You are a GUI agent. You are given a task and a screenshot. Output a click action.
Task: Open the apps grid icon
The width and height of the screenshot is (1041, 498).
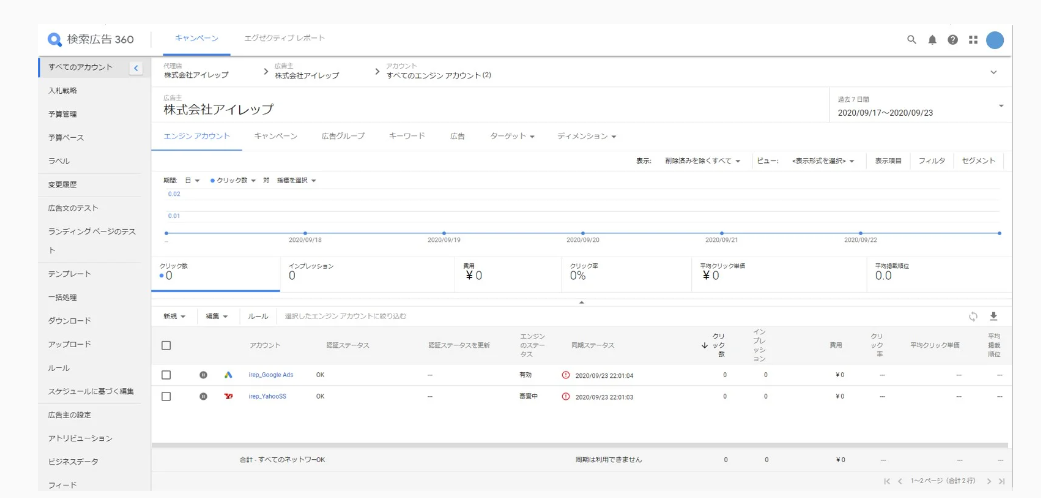(973, 40)
